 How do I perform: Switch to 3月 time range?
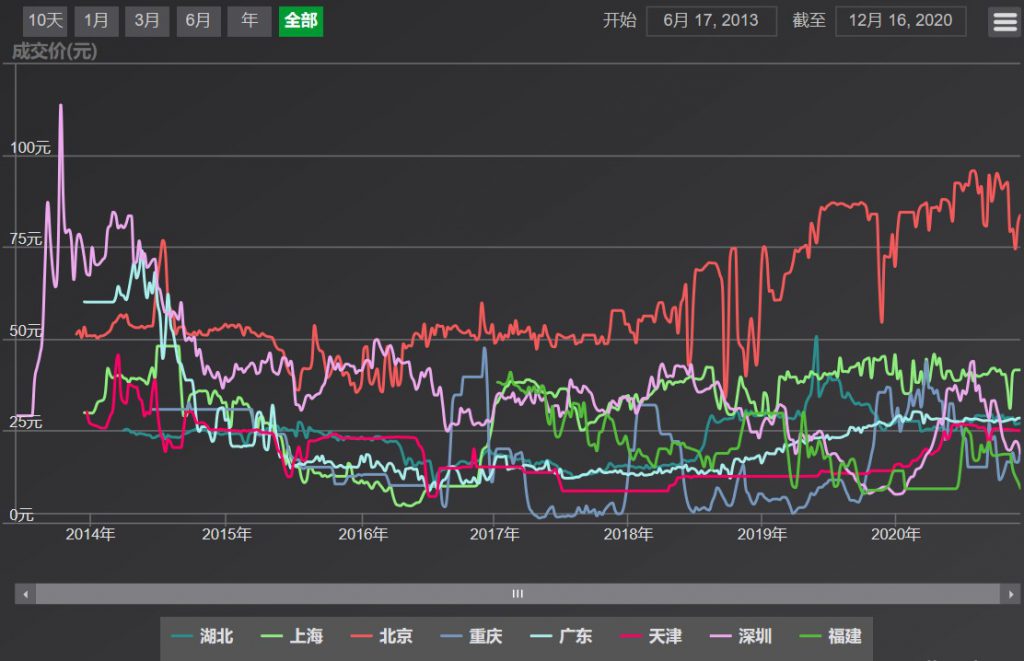[x=147, y=21]
